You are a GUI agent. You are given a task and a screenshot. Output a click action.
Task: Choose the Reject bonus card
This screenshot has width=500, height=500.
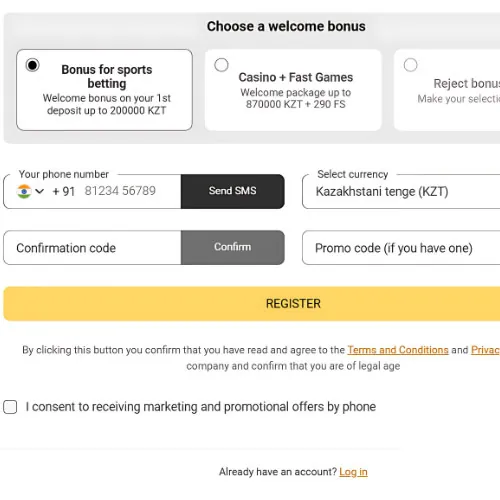[x=447, y=90]
